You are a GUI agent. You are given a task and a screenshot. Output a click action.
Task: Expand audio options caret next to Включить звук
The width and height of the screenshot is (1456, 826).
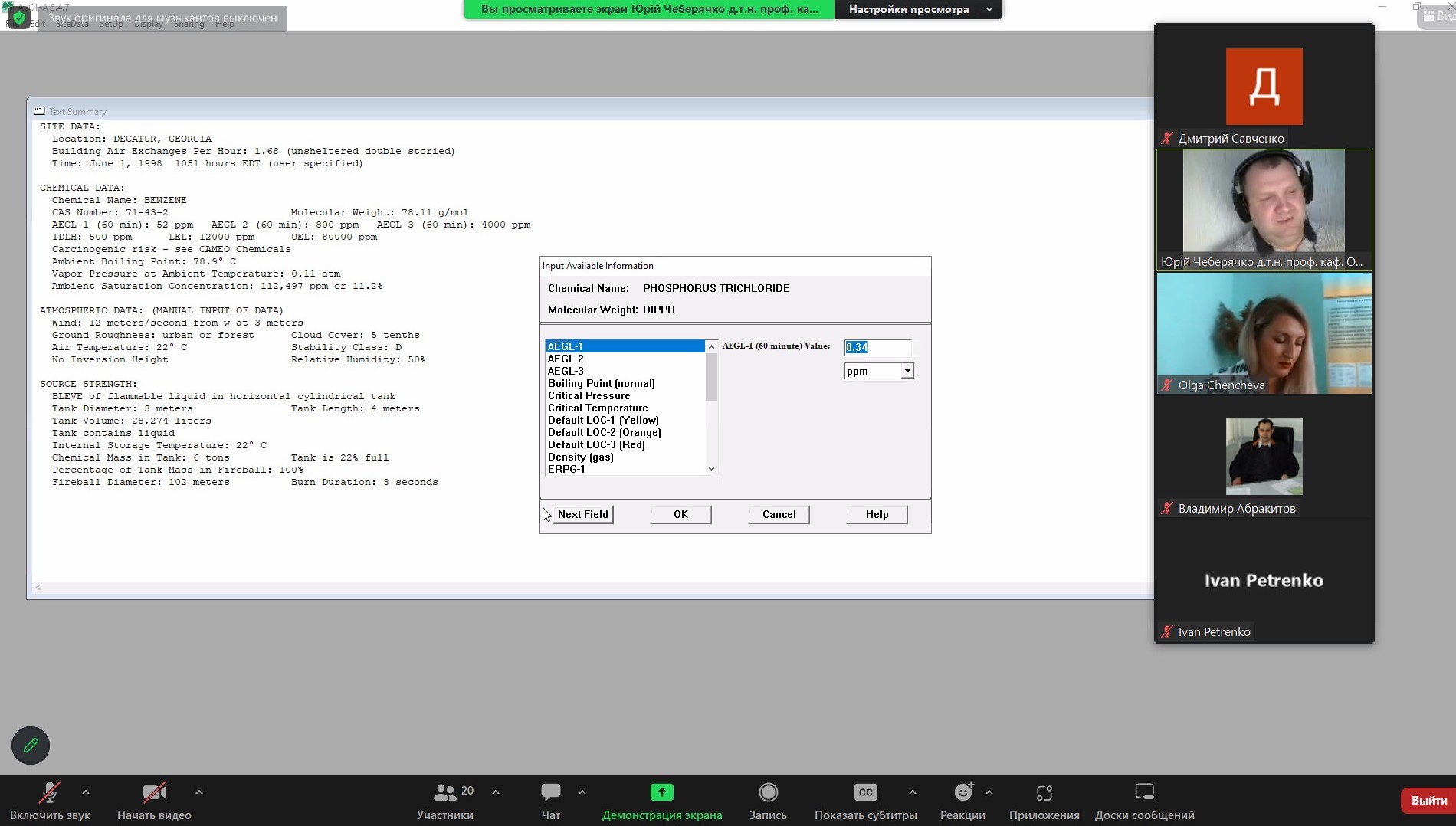pyautogui.click(x=86, y=792)
